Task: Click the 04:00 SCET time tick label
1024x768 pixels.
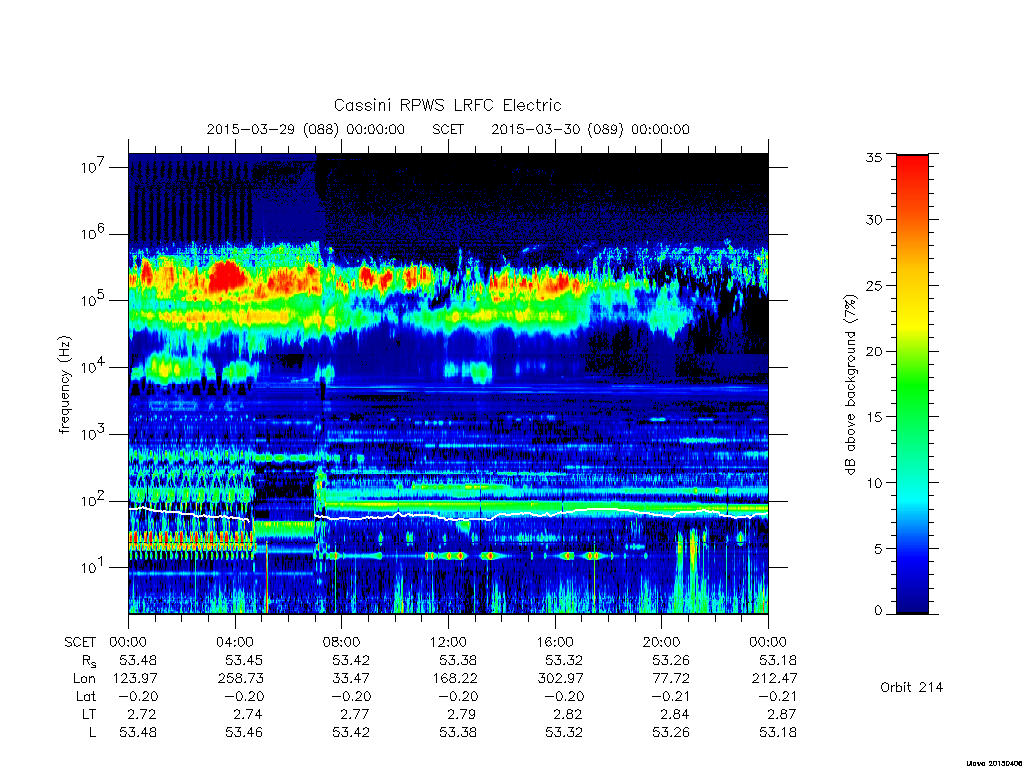Action: [234, 642]
